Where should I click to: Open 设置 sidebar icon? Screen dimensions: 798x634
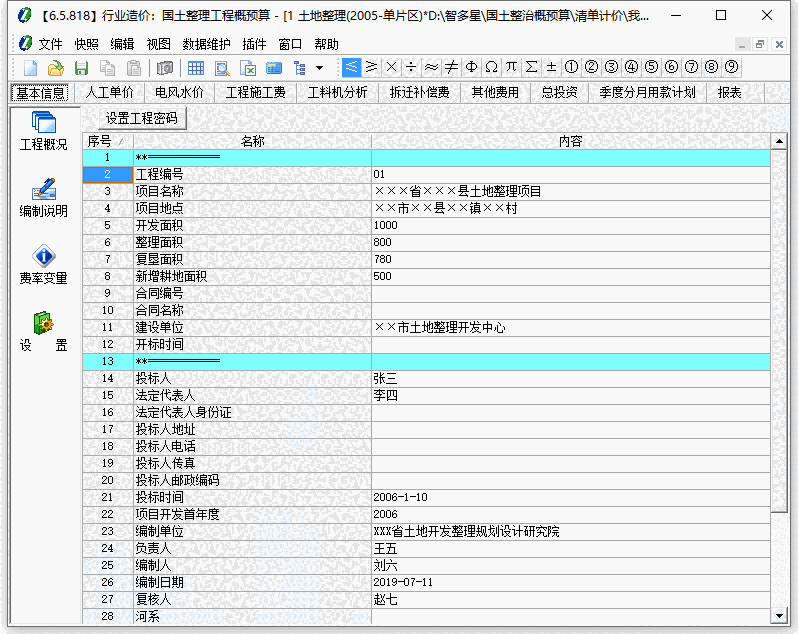(43, 332)
